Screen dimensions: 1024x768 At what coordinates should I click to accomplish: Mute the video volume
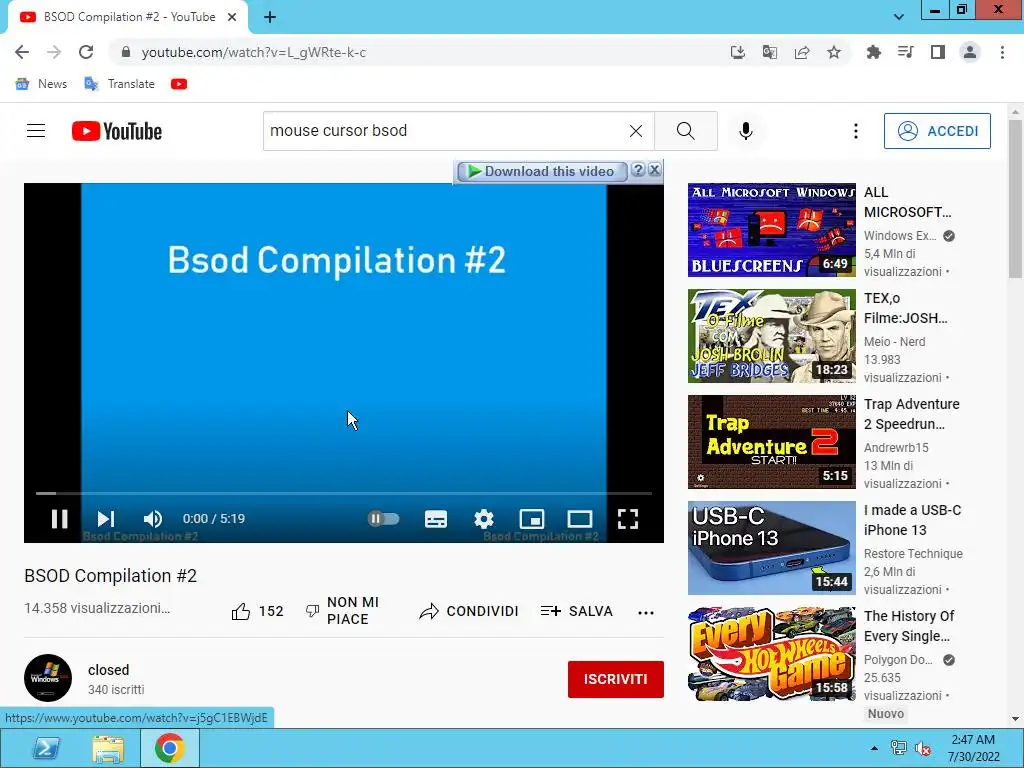(x=152, y=519)
